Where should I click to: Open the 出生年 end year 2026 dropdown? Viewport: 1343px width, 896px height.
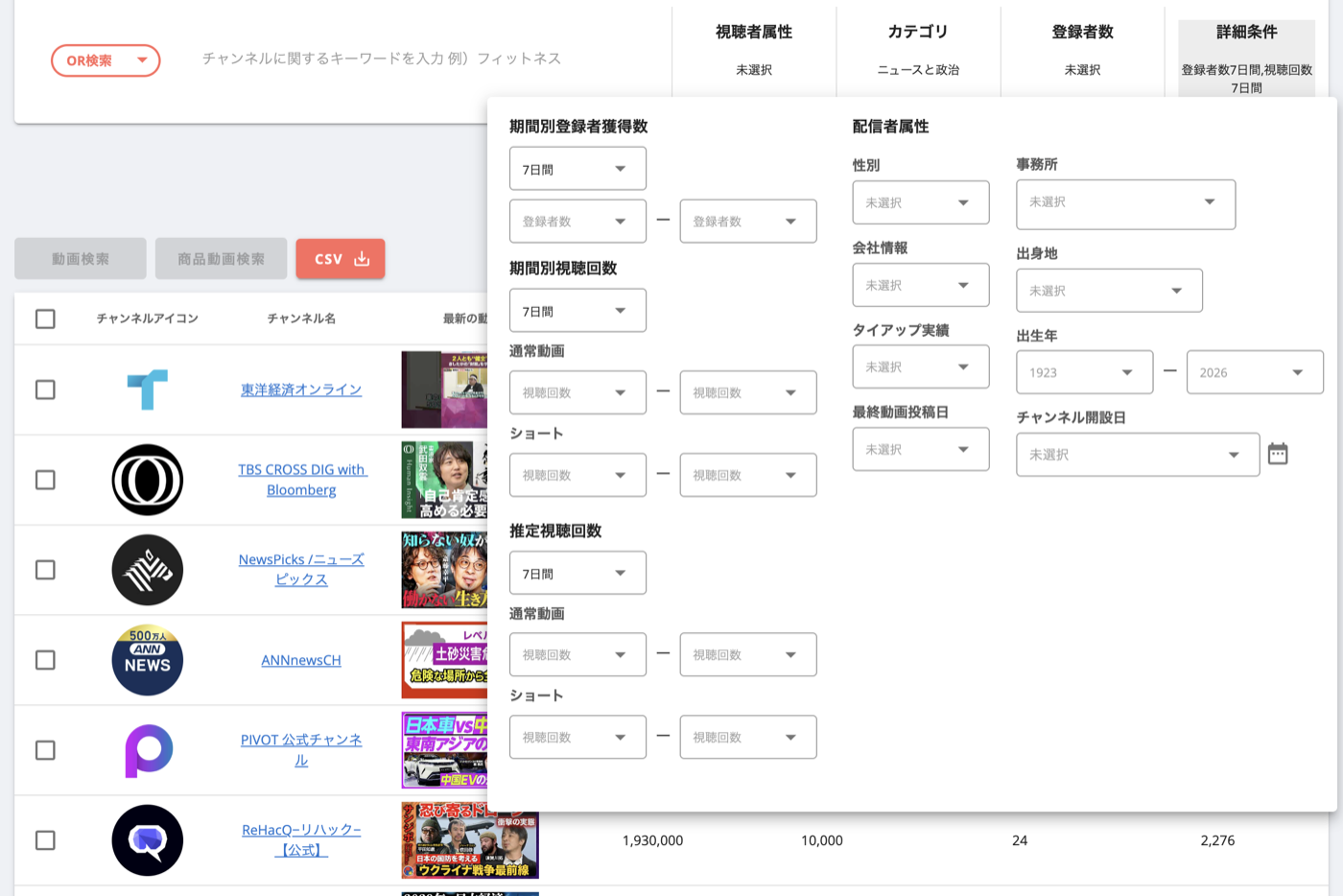[1255, 372]
